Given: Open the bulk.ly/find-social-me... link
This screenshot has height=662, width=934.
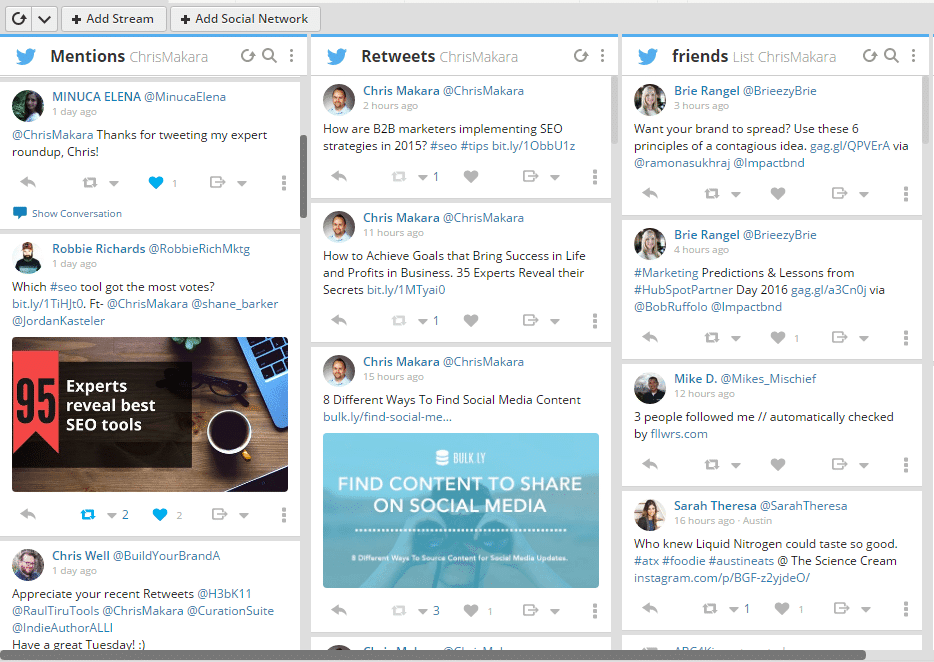Looking at the screenshot, I should point(387,417).
